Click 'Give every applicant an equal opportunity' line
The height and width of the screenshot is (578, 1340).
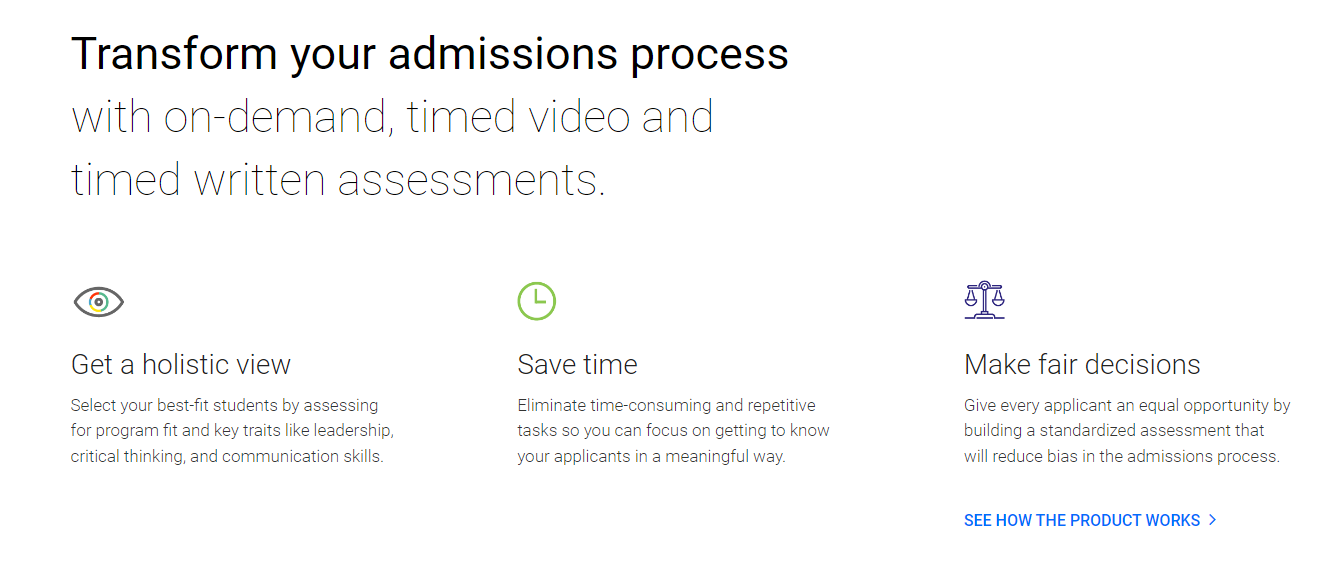click(x=1127, y=406)
